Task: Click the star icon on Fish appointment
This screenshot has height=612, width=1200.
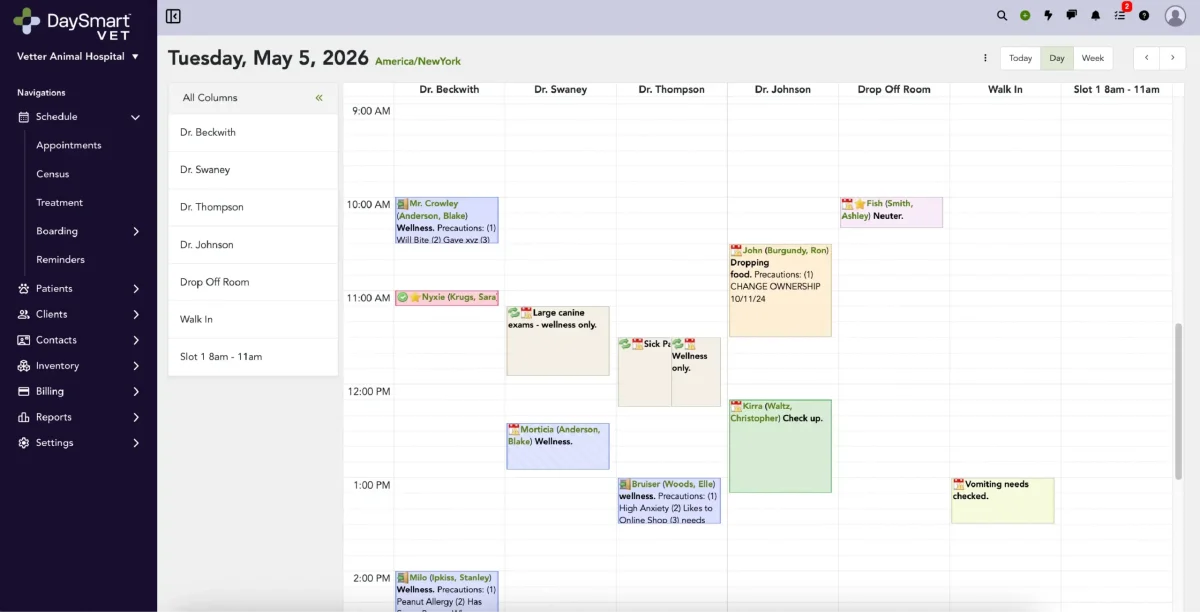Action: (859, 204)
